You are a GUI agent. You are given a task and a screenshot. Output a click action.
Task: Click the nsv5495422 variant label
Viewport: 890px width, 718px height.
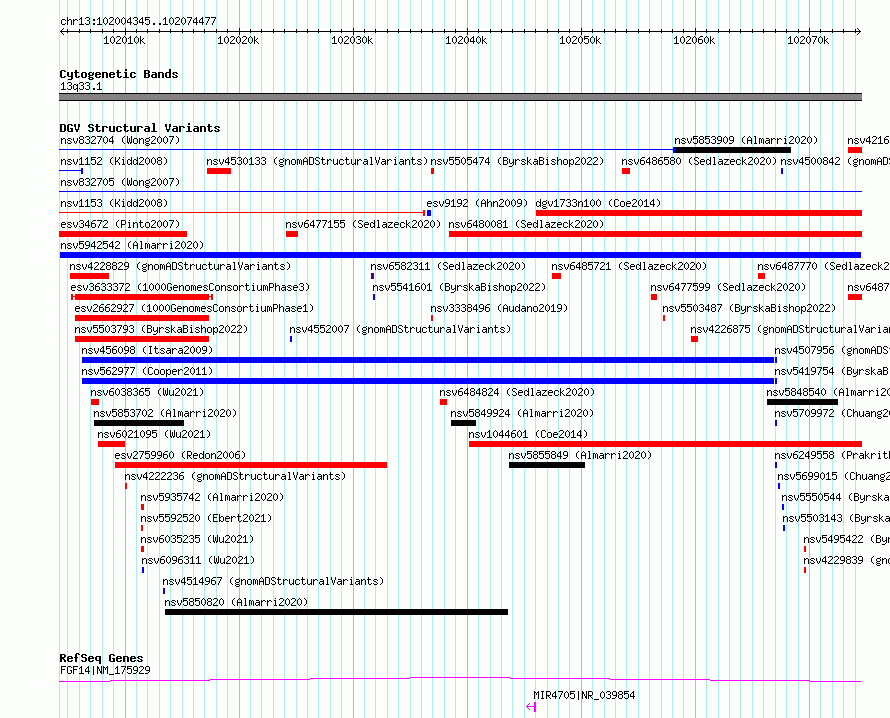(846, 539)
